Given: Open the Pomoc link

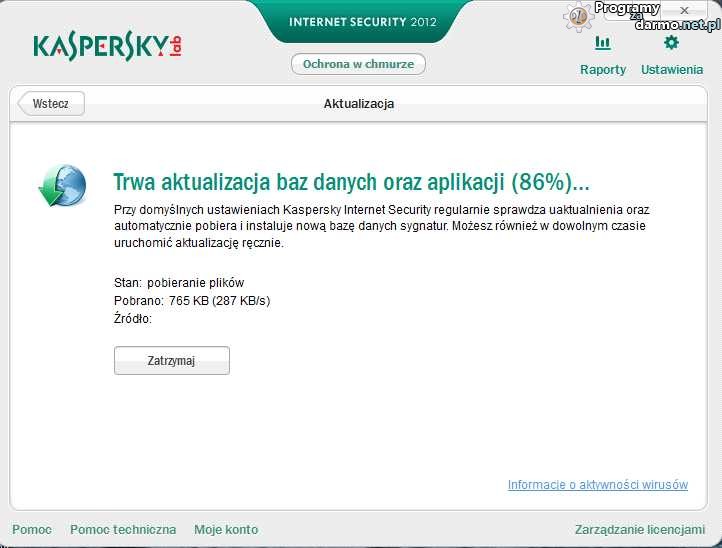Looking at the screenshot, I should 32,530.
